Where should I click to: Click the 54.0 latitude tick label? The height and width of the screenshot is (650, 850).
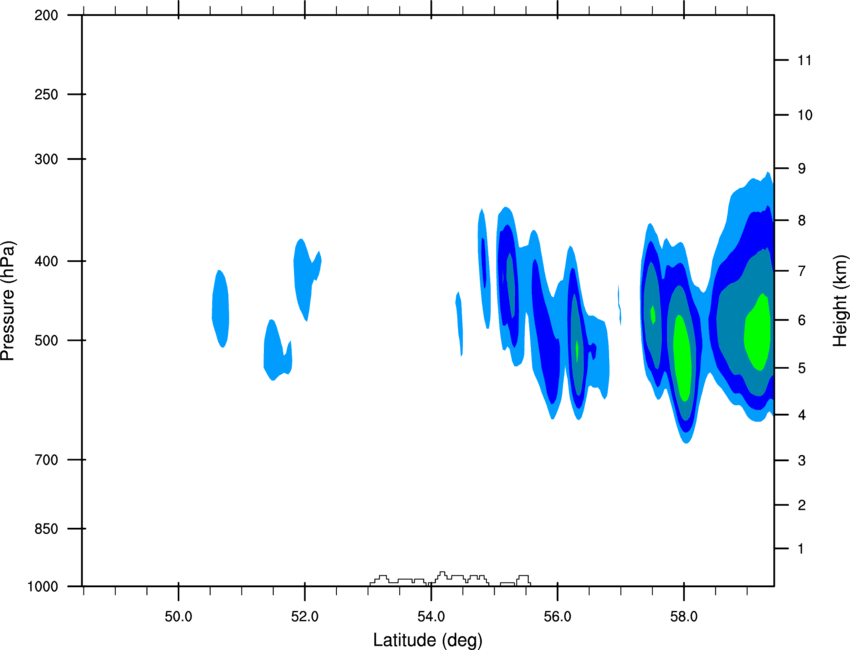(x=431, y=617)
